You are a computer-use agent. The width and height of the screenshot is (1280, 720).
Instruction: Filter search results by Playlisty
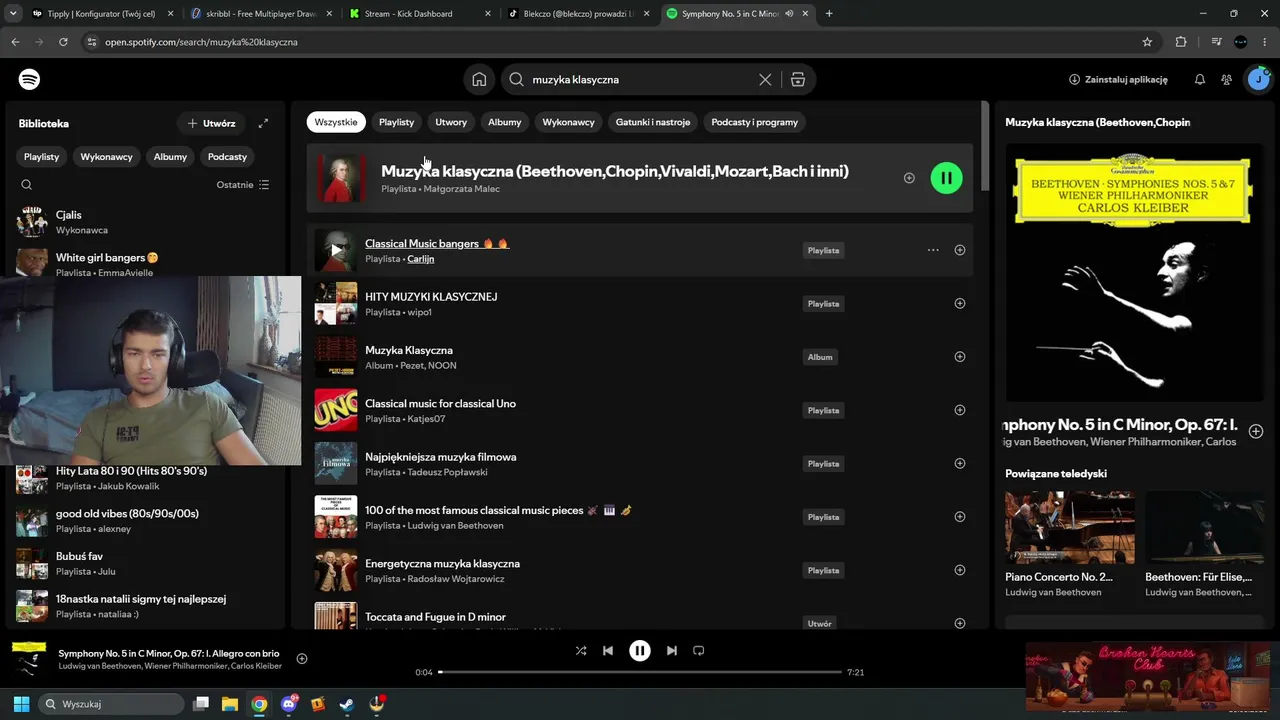click(x=396, y=122)
